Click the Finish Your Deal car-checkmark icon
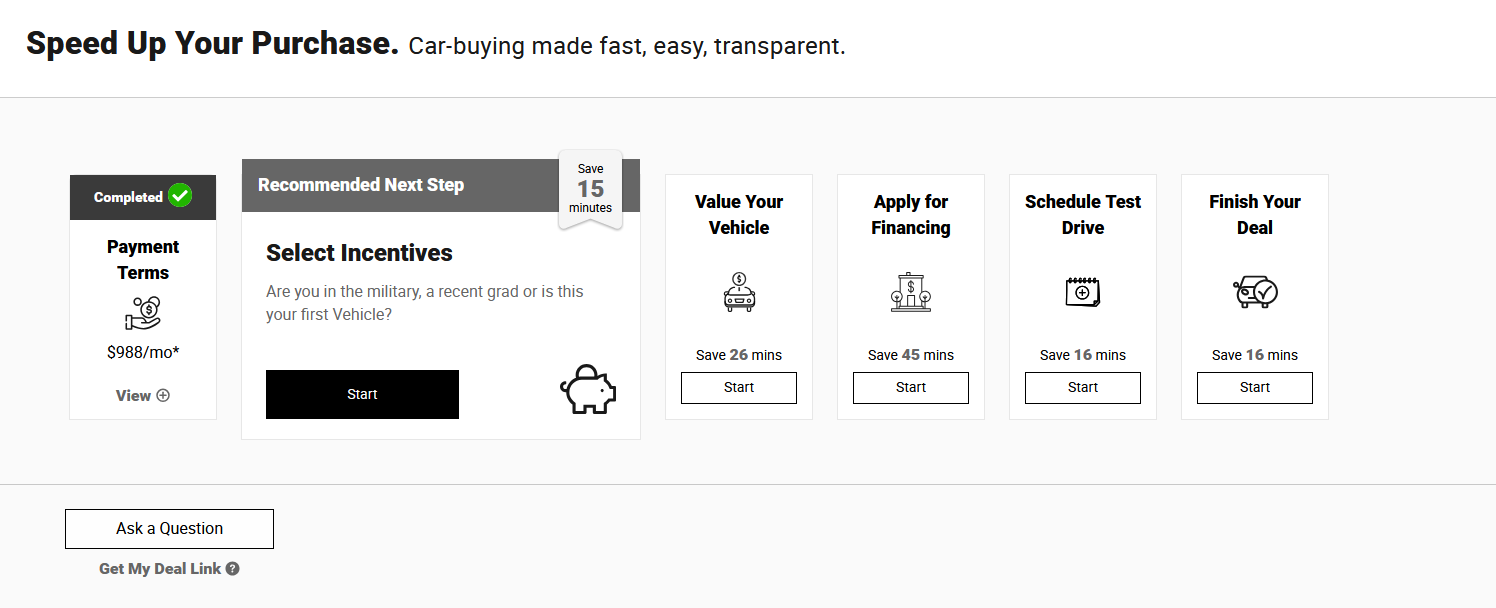 [1255, 292]
